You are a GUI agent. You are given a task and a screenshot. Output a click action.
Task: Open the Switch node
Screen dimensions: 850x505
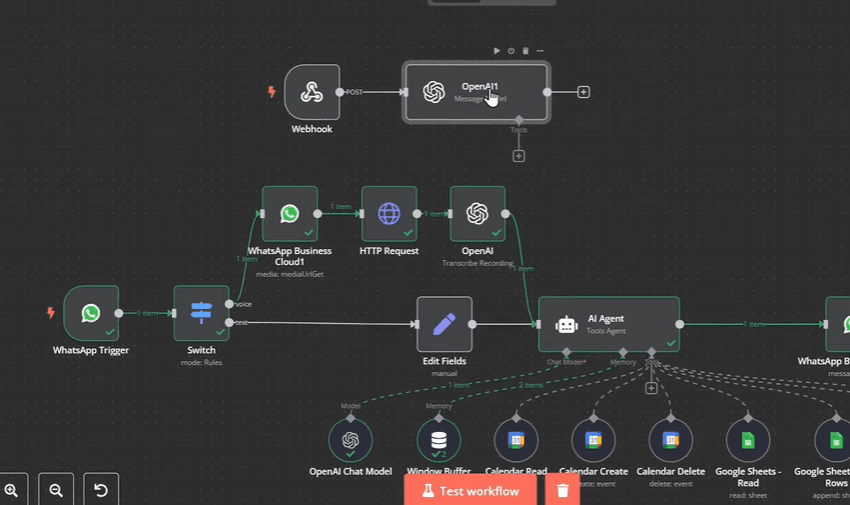coord(202,313)
